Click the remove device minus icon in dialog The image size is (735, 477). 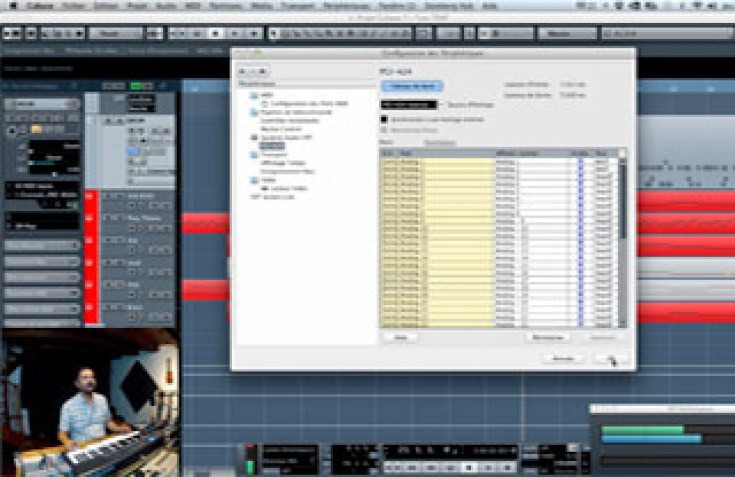click(252, 71)
